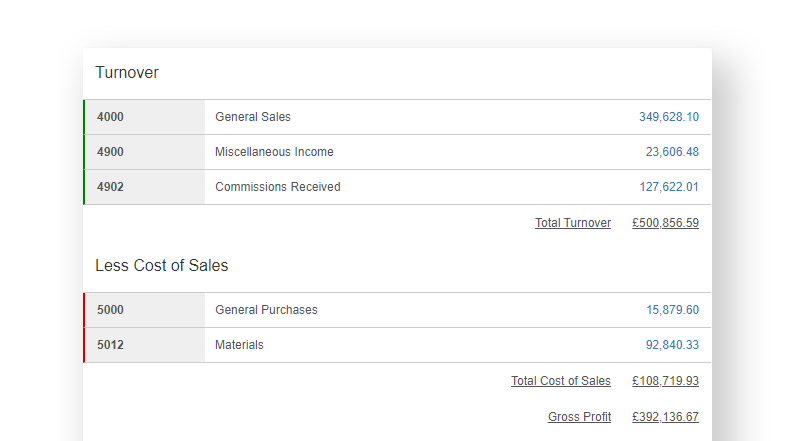Click account code 5012
The image size is (802, 441).
[110, 345]
